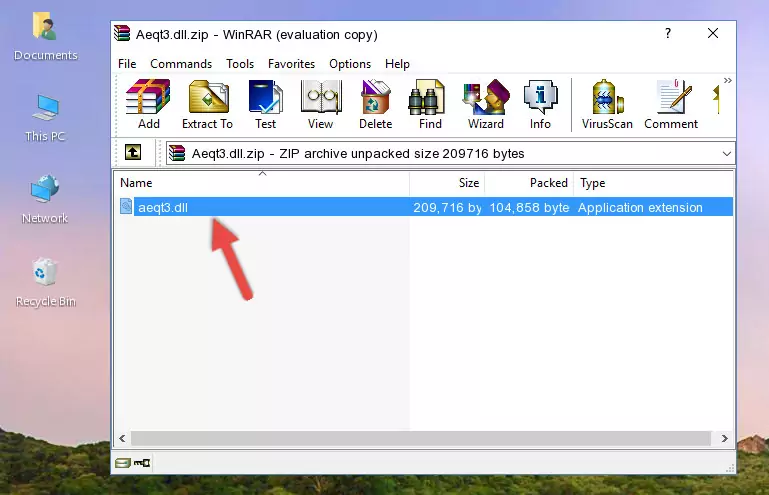The image size is (769, 495).
Task: Open the Commands menu
Action: point(181,64)
